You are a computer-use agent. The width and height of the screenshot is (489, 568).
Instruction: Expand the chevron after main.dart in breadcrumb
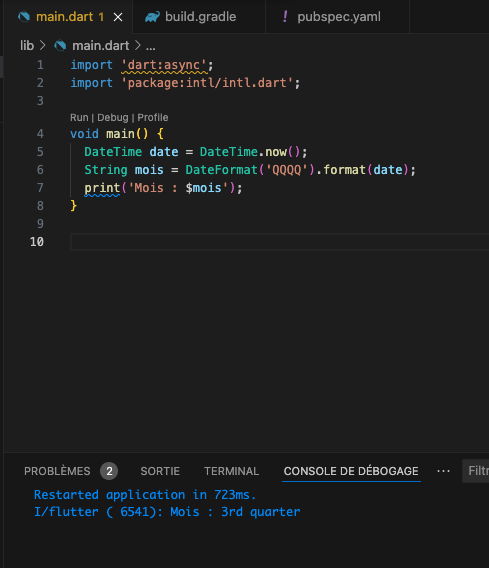[x=138, y=45]
